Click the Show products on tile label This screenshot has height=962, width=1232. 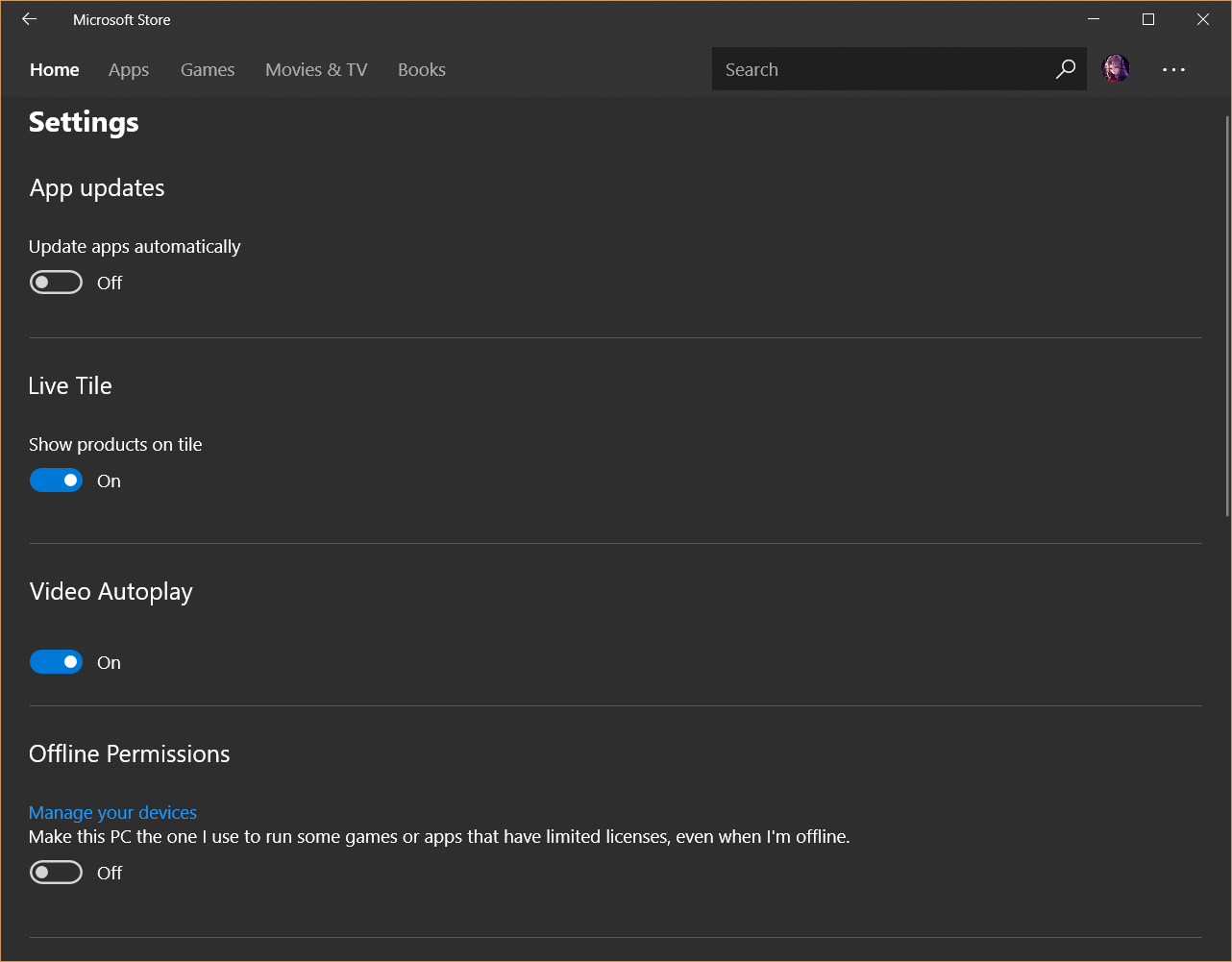[115, 444]
